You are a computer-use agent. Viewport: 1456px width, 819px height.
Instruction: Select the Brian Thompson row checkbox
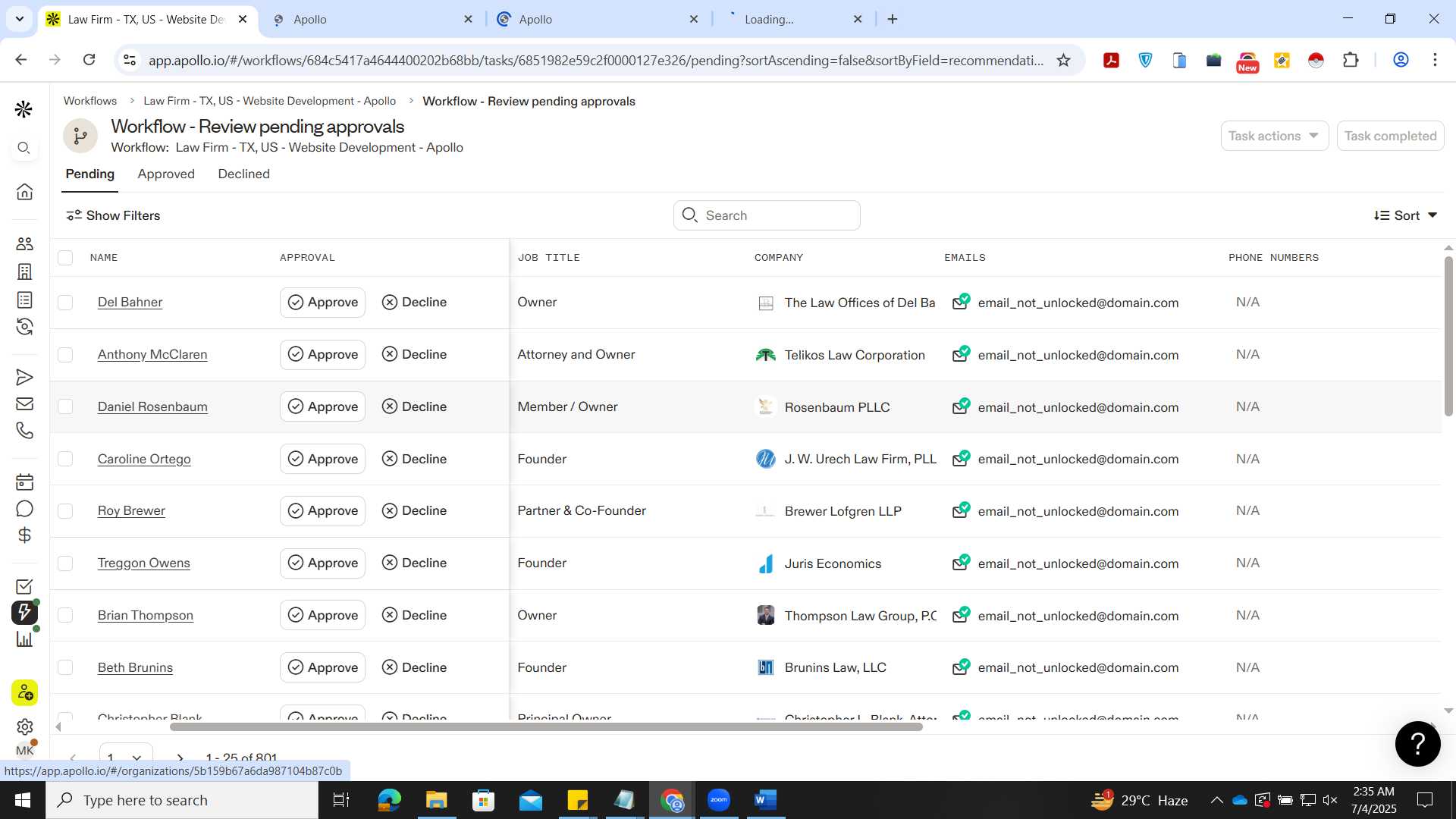coord(65,615)
